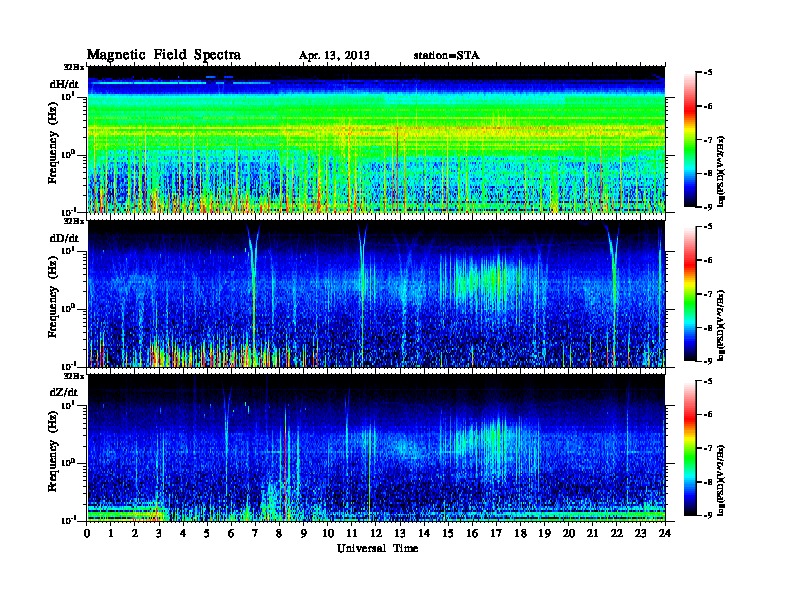Click the 'dH/dt' panel label
792x612 pixels.
tap(64, 84)
